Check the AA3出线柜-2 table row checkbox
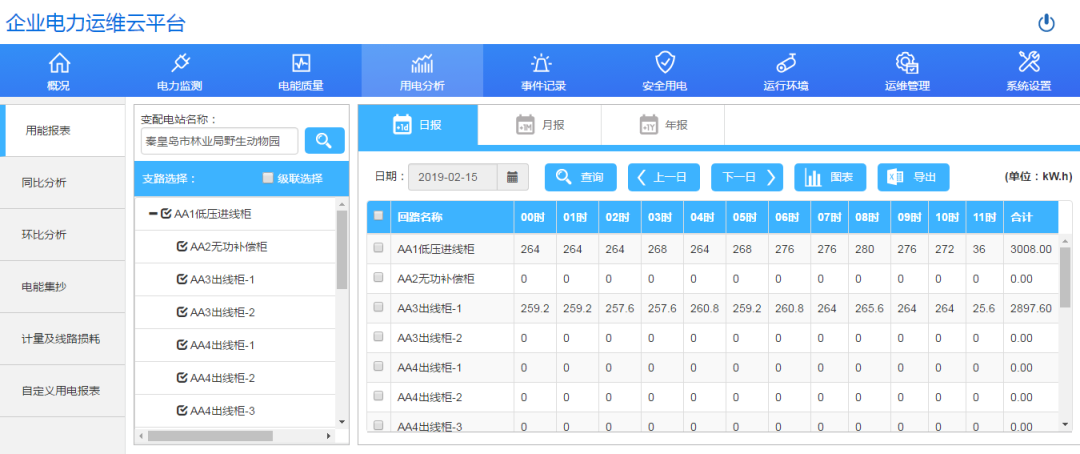The image size is (1080, 454). pos(378,337)
